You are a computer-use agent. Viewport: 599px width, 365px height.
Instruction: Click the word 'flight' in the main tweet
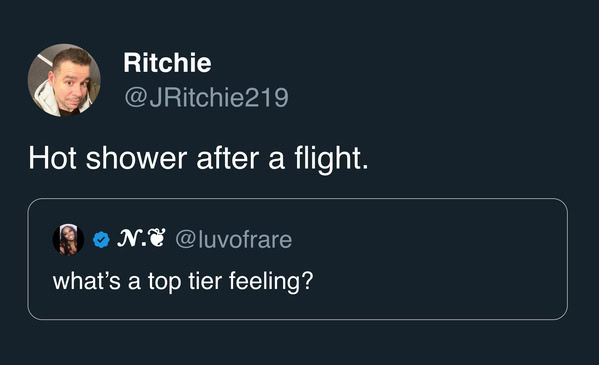click(328, 158)
